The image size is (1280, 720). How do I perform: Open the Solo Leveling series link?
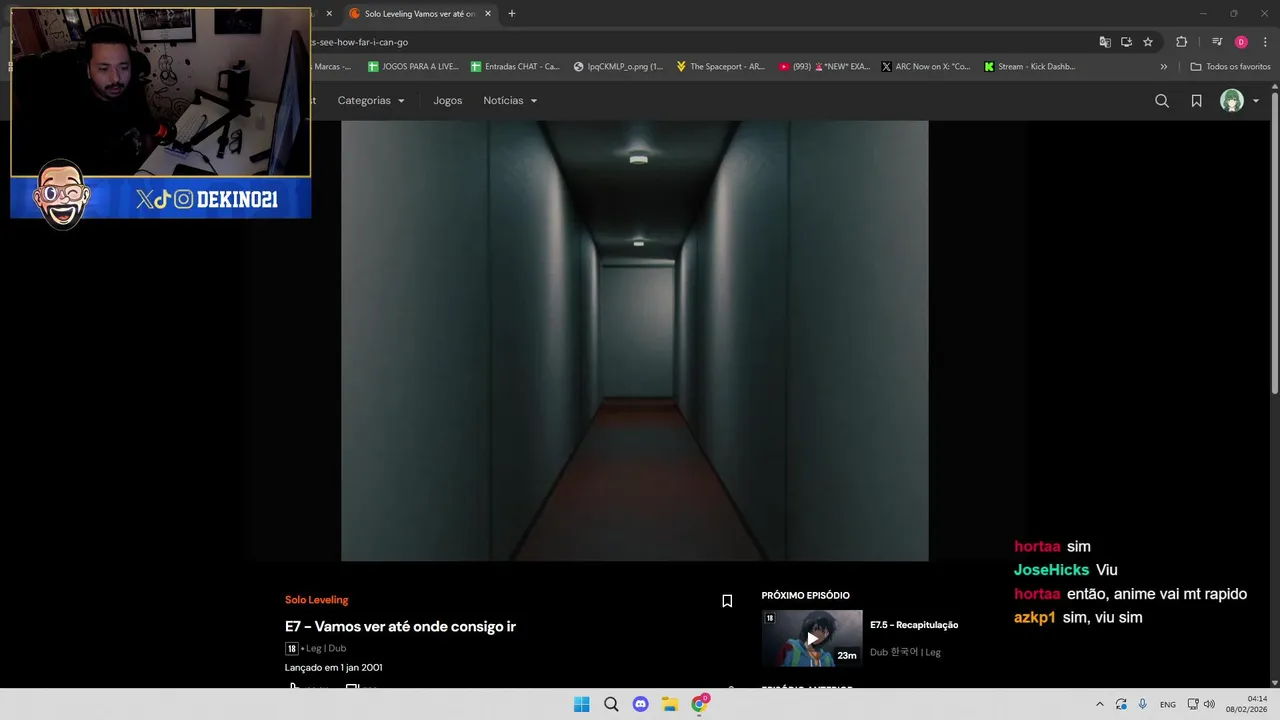316,600
